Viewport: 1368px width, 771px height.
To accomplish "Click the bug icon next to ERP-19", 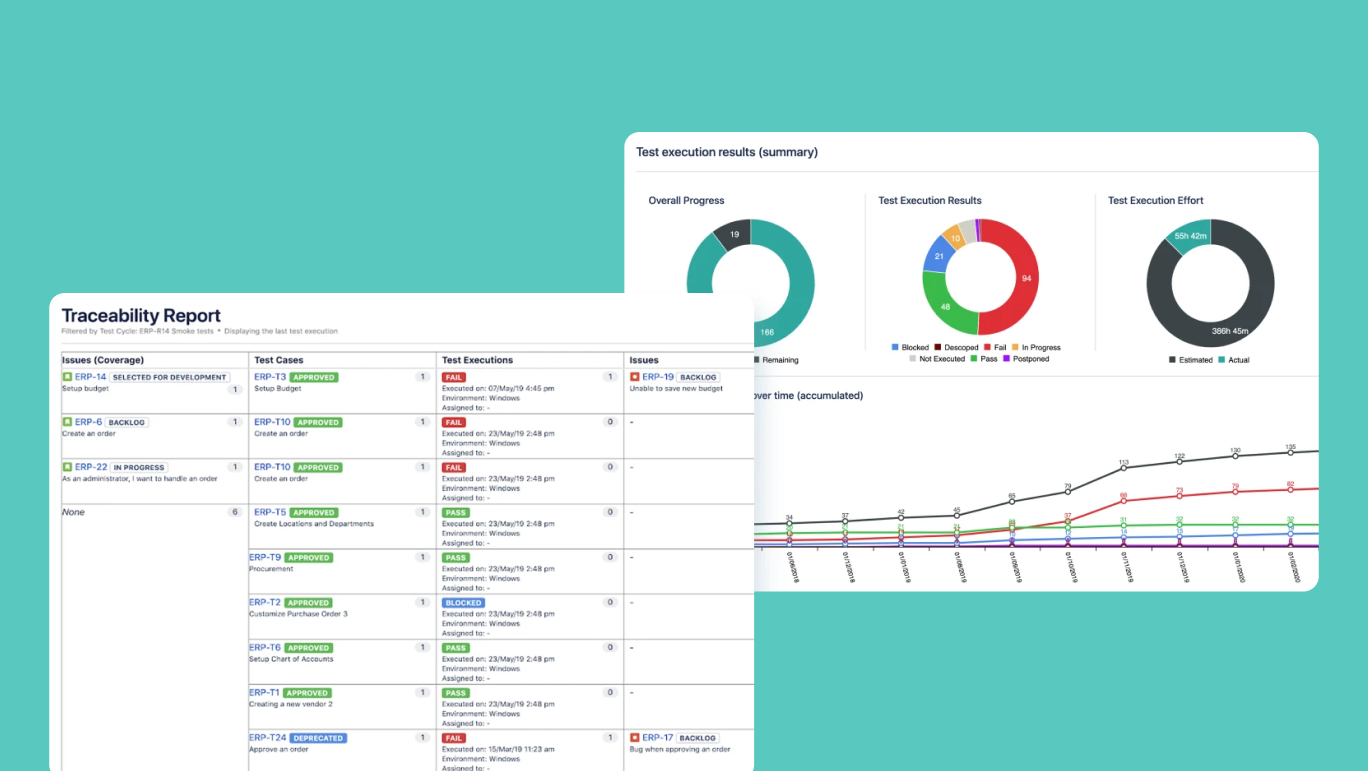I will tap(635, 377).
